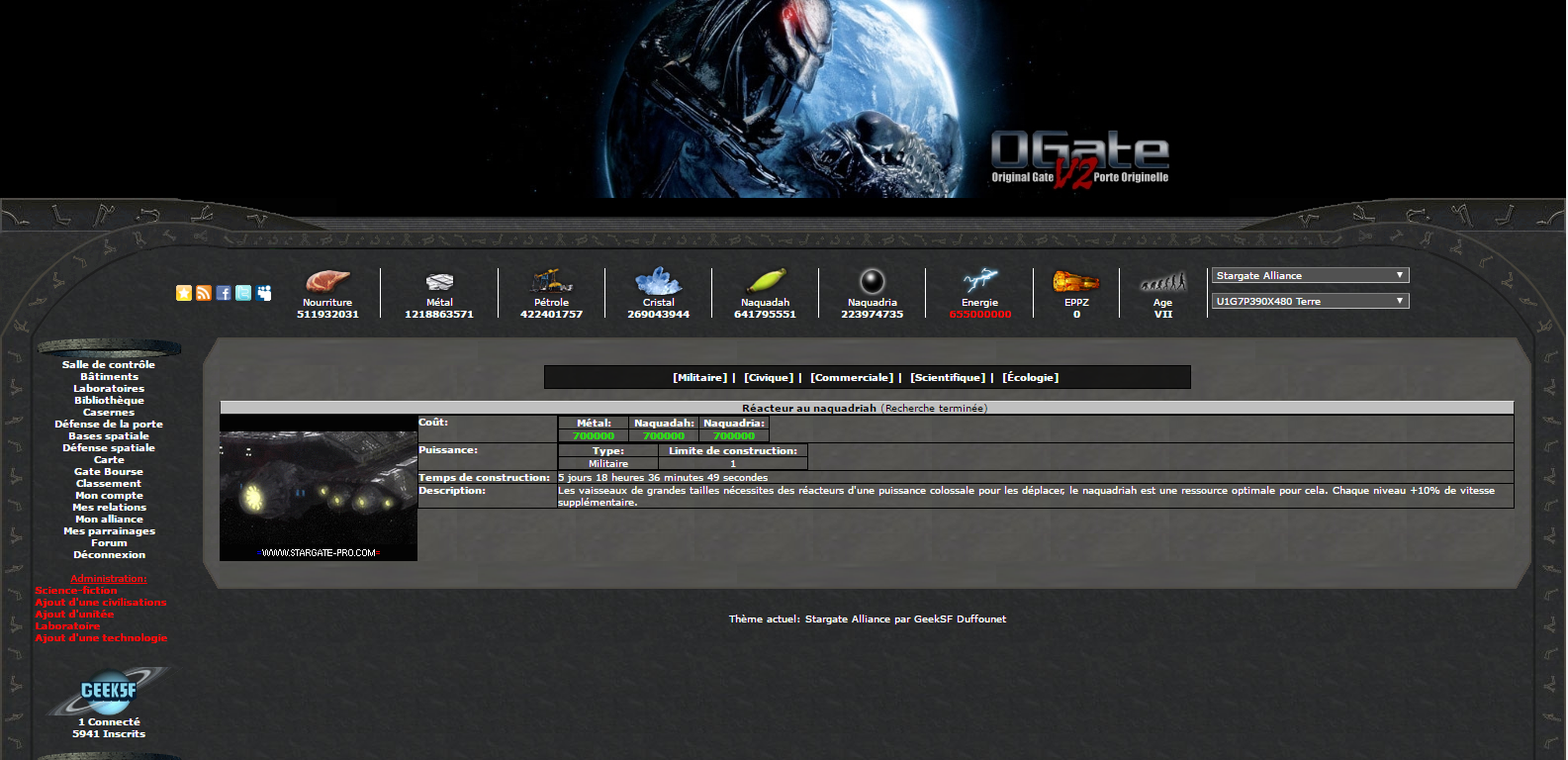Open Ajout d'une technologie admin link
Screen dimensions: 1568x760
101,638
